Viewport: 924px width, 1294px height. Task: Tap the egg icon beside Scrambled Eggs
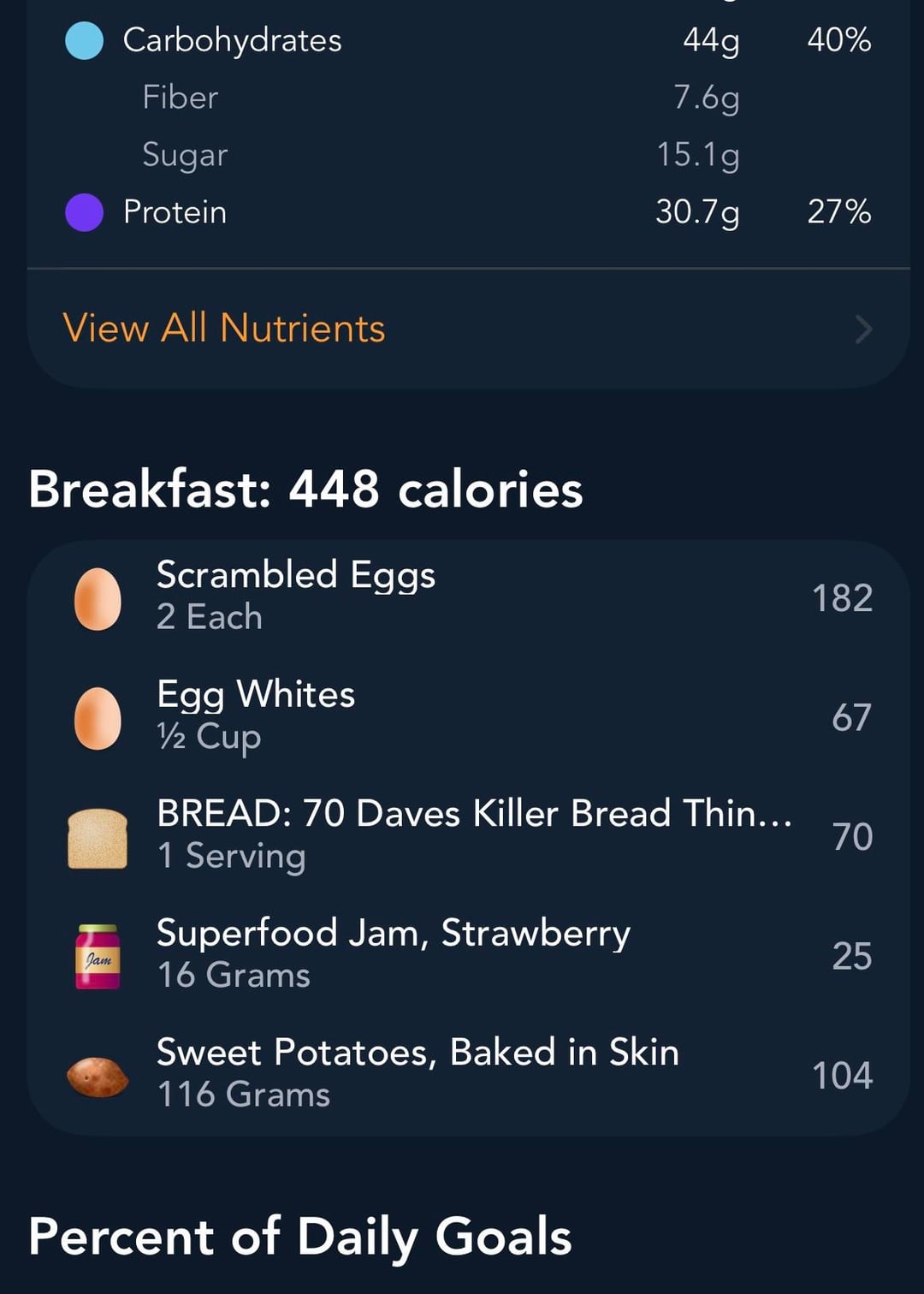coord(98,599)
